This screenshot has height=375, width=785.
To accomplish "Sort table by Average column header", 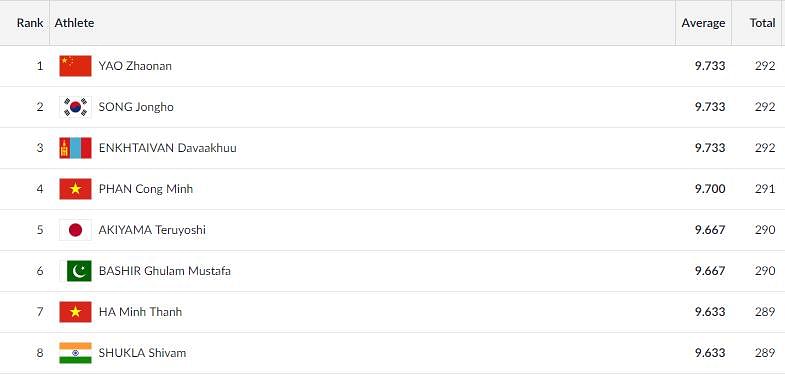I will pyautogui.click(x=703, y=23).
